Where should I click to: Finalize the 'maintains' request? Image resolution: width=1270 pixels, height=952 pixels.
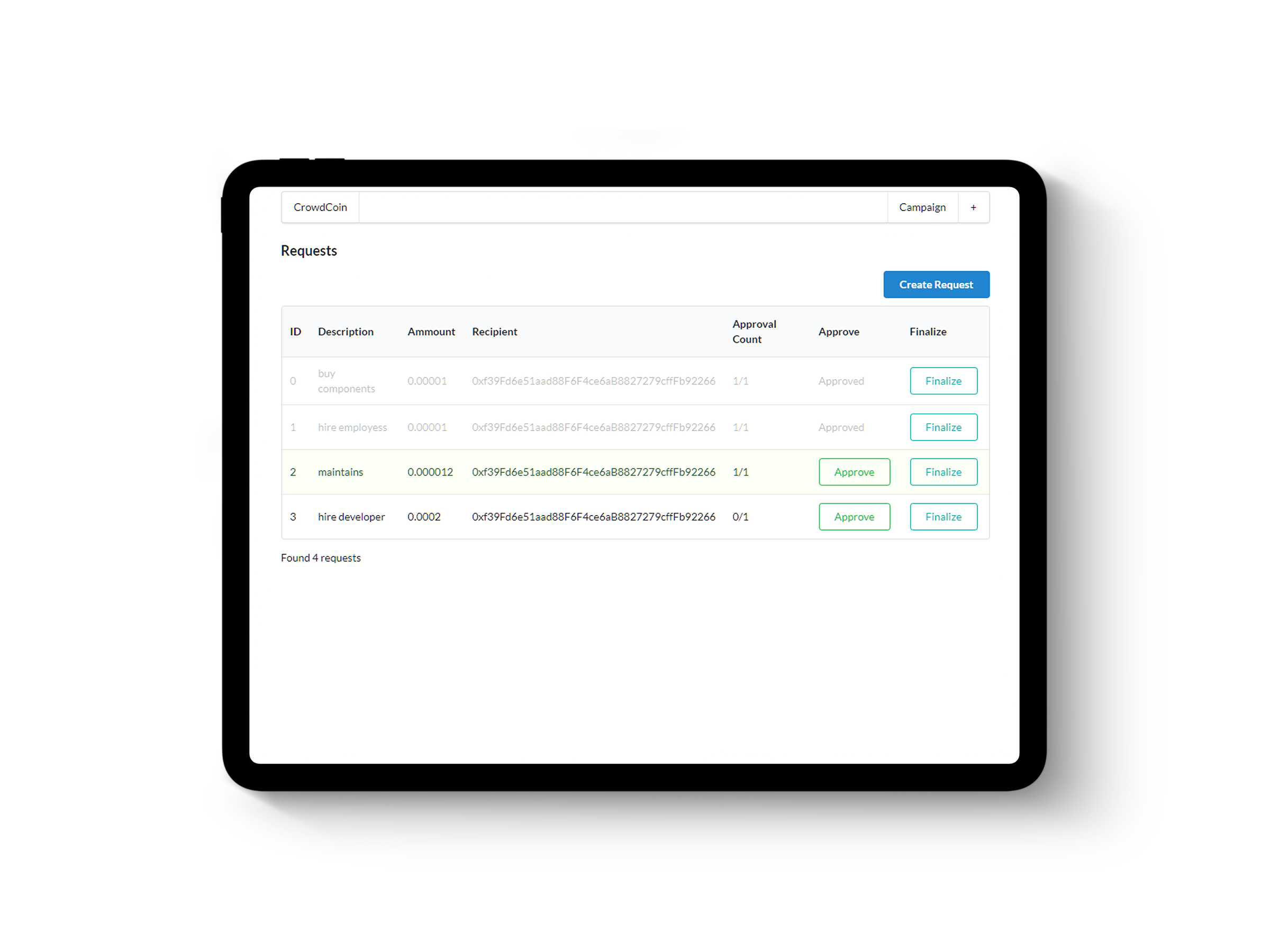click(x=944, y=472)
